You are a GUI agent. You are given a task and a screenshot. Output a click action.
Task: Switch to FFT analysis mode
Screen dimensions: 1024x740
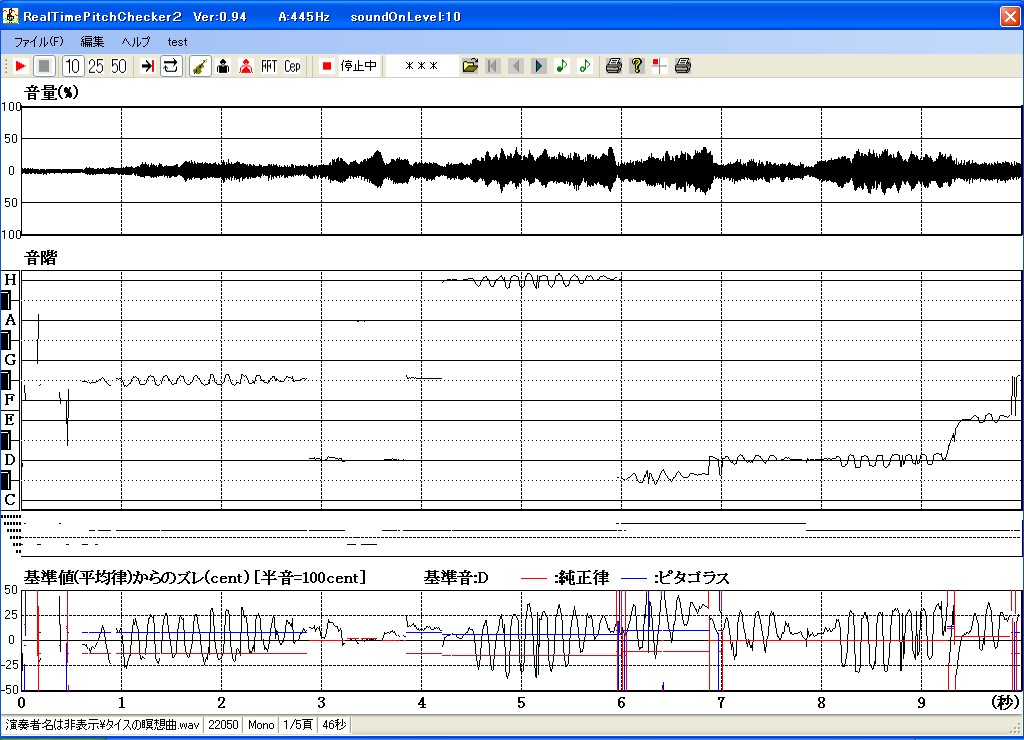point(269,66)
